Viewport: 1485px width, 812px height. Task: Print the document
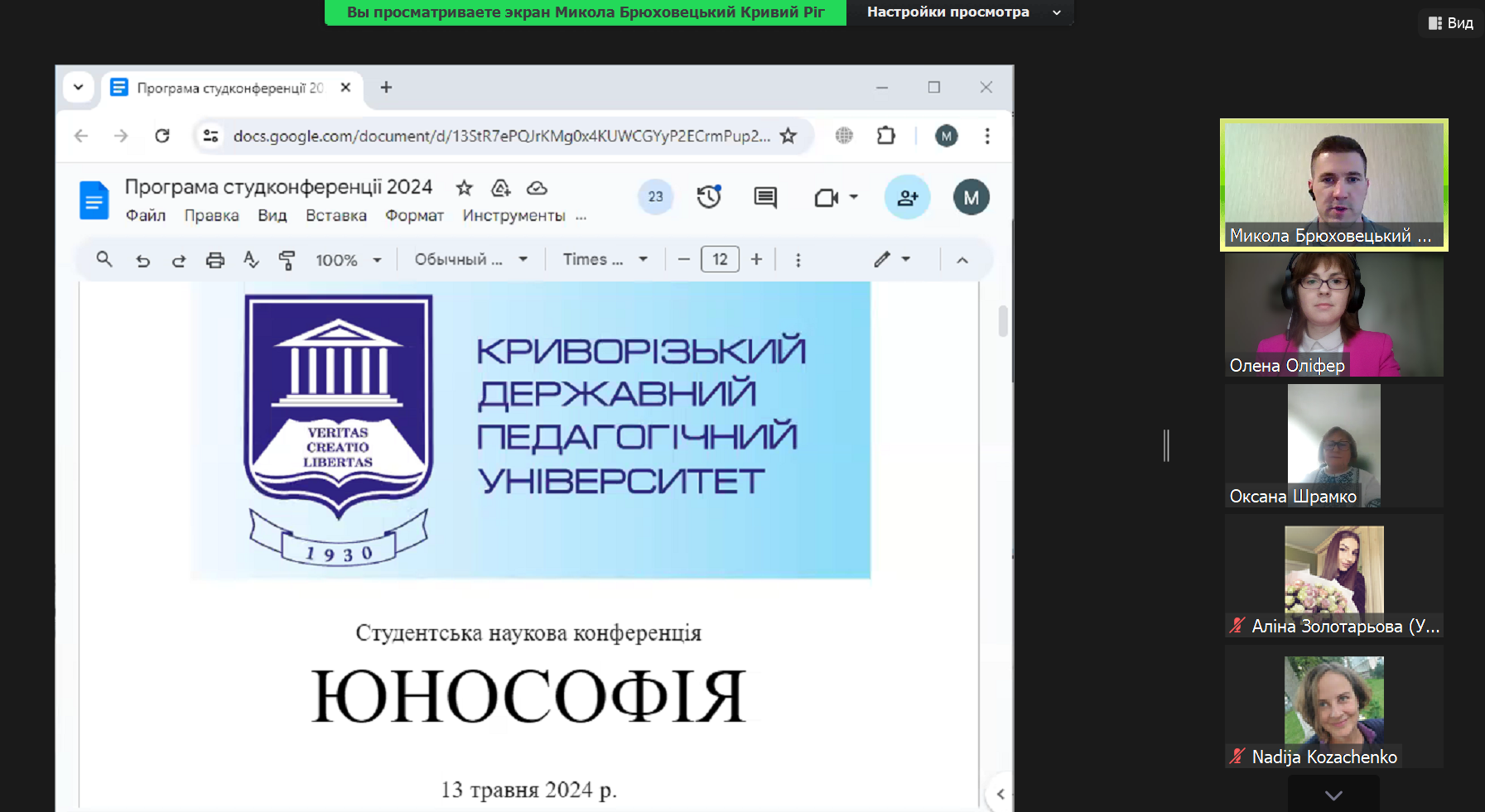click(x=215, y=261)
